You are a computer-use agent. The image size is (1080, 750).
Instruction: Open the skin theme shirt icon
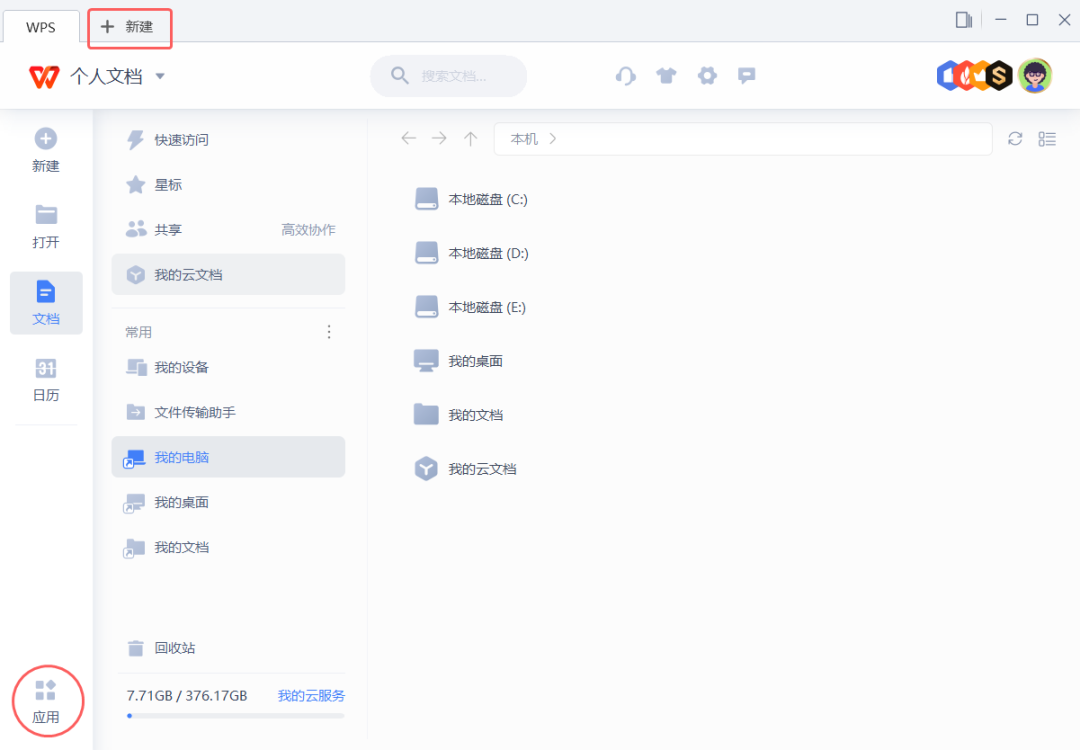[x=667, y=76]
